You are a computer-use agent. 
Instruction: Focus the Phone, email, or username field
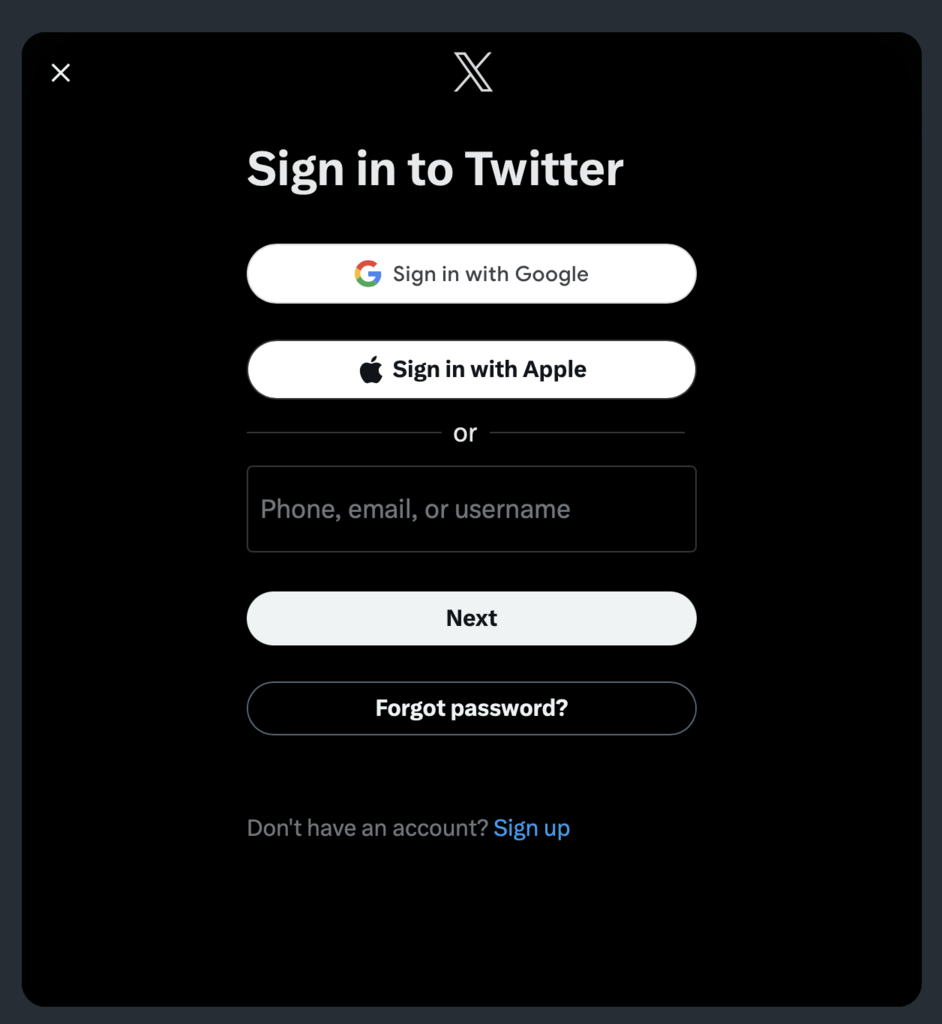(472, 509)
